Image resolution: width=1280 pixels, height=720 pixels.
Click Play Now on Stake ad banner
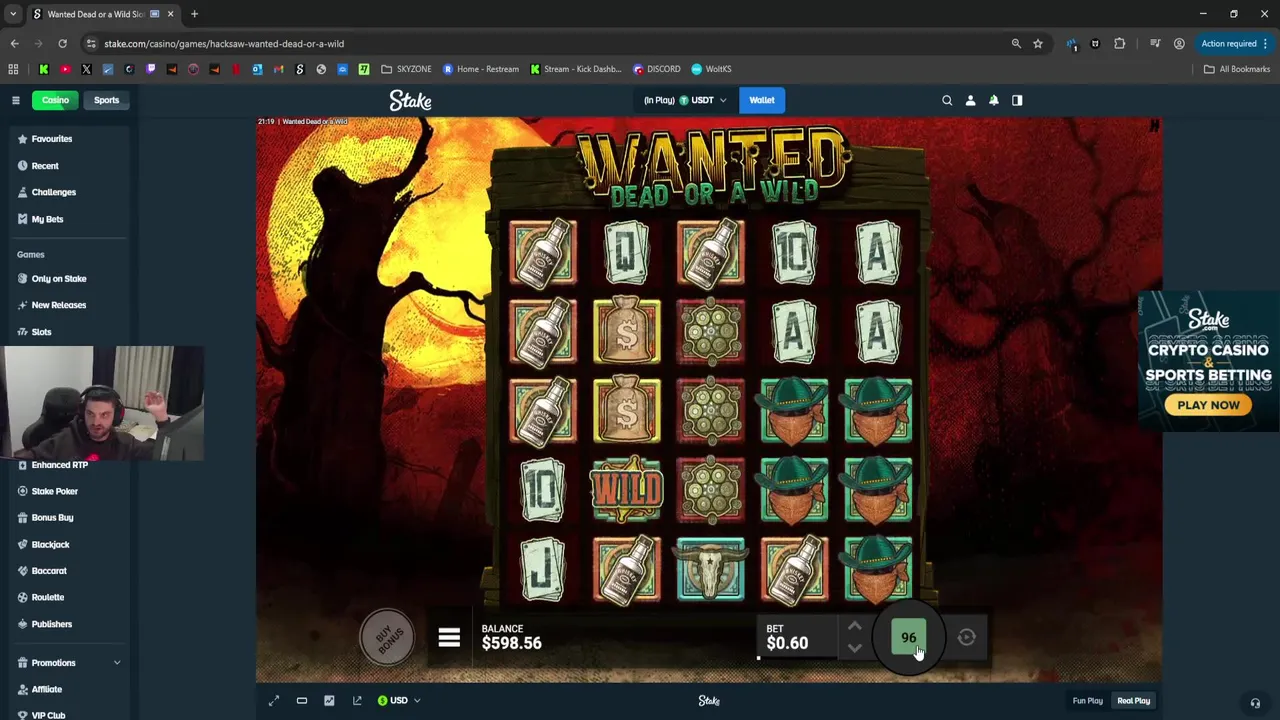coord(1208,405)
